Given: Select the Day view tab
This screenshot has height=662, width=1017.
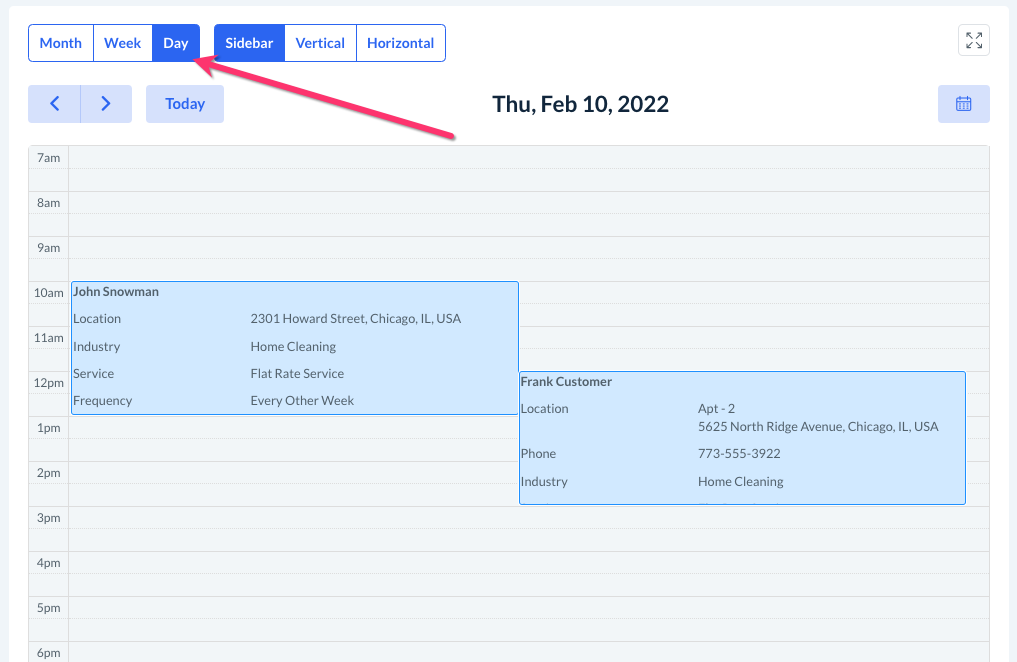Looking at the screenshot, I should point(176,43).
